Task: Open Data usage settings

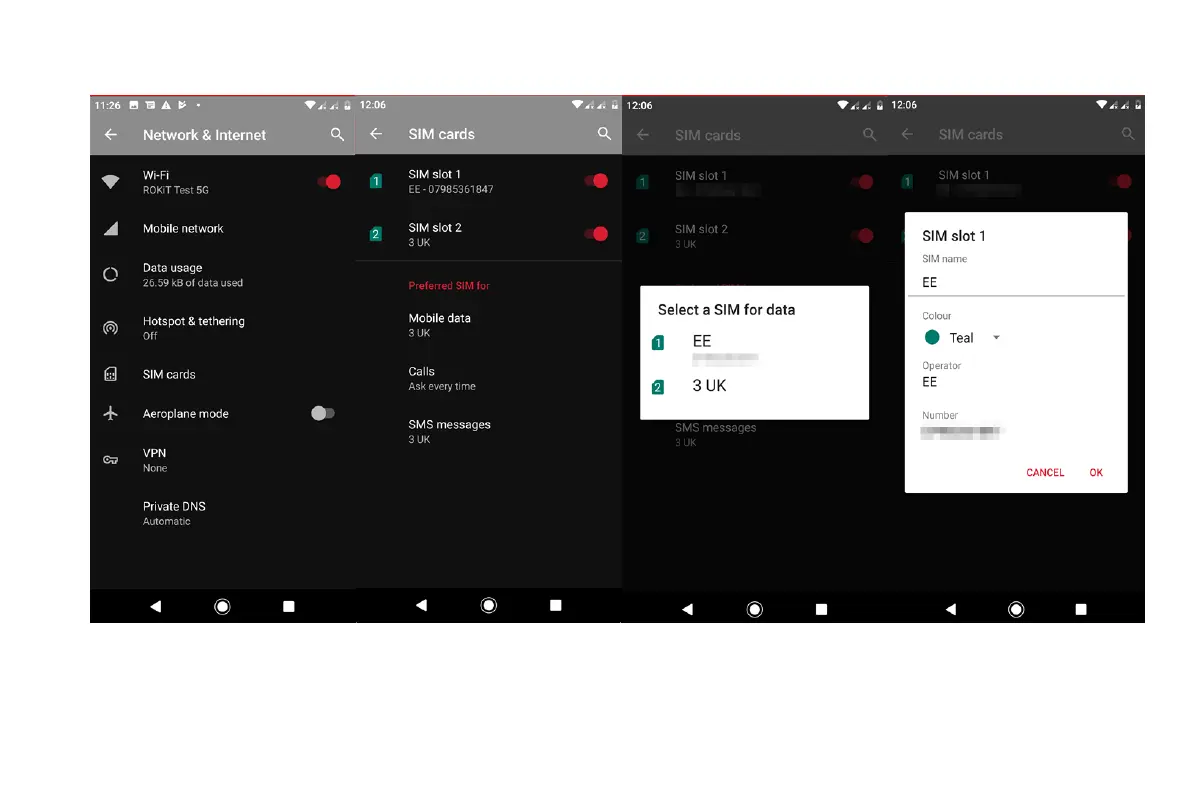Action: 223,274
